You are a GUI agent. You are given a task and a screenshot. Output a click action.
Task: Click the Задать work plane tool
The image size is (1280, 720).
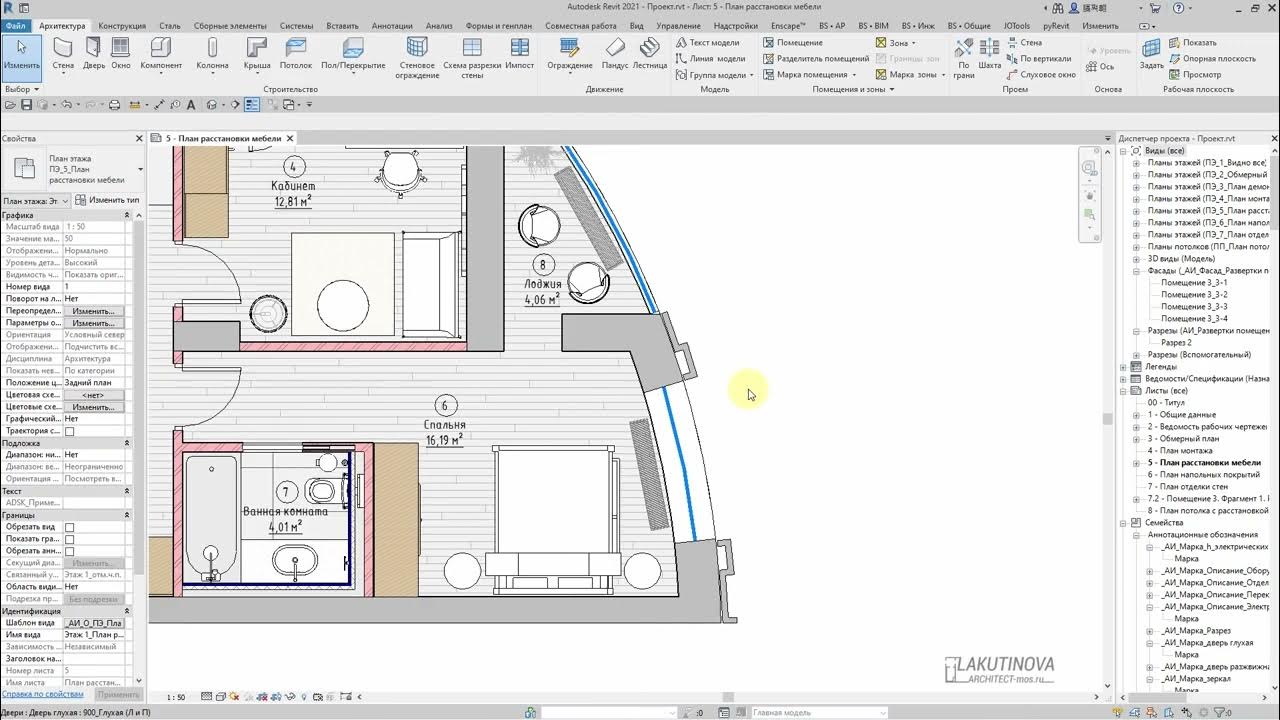(x=1151, y=55)
